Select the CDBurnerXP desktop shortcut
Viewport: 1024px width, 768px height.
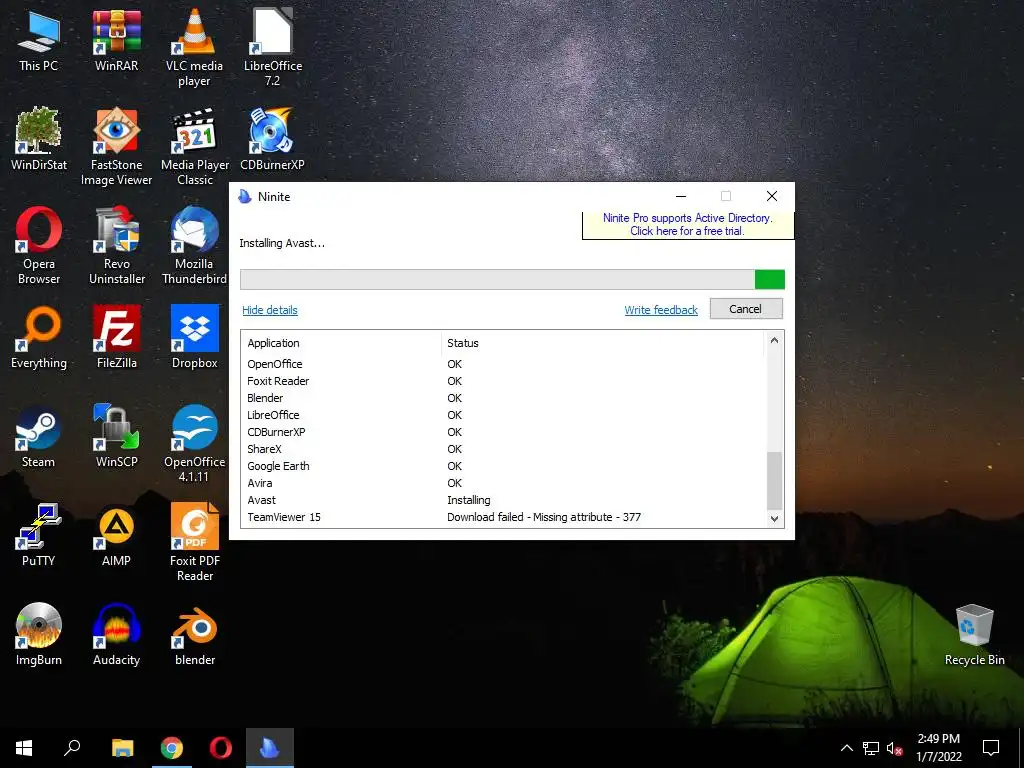pos(272,139)
